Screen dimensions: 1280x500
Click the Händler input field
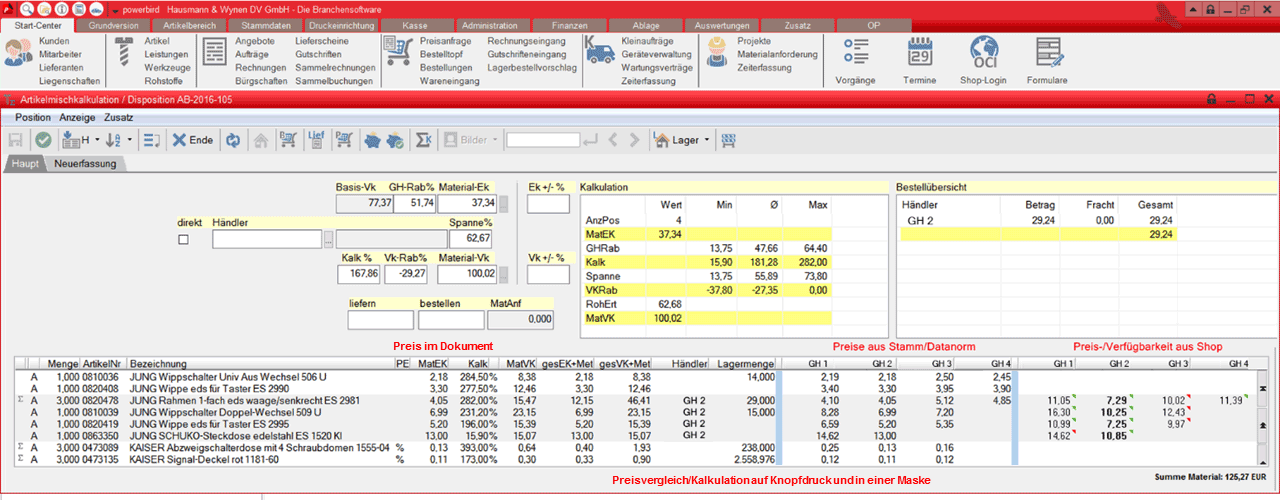click(267, 239)
